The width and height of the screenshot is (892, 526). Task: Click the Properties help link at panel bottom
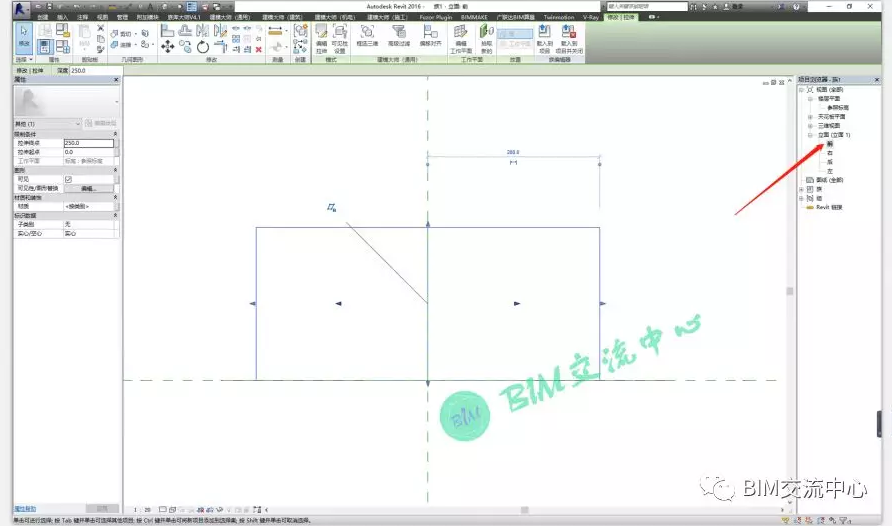(x=25, y=508)
